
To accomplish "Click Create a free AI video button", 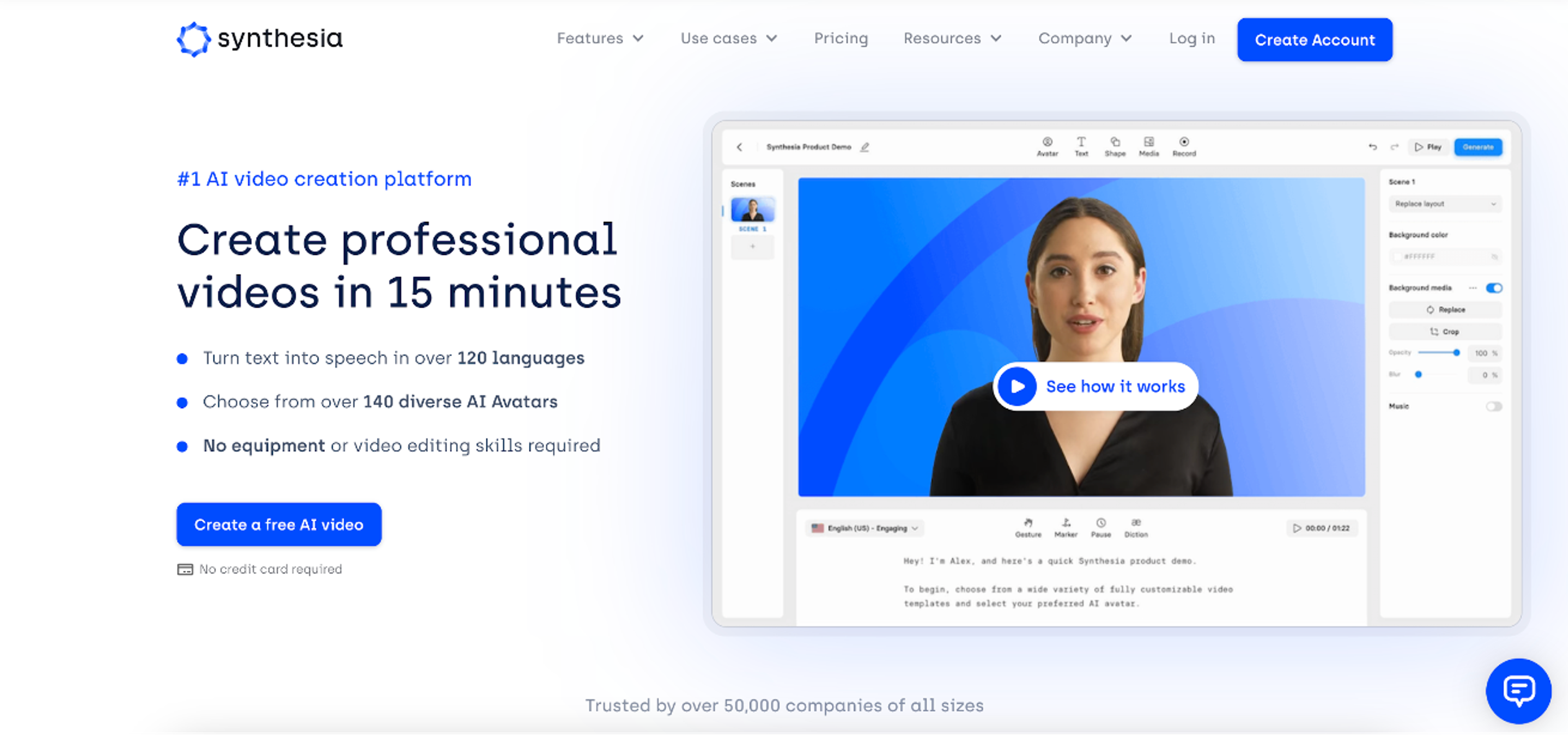I will (279, 524).
